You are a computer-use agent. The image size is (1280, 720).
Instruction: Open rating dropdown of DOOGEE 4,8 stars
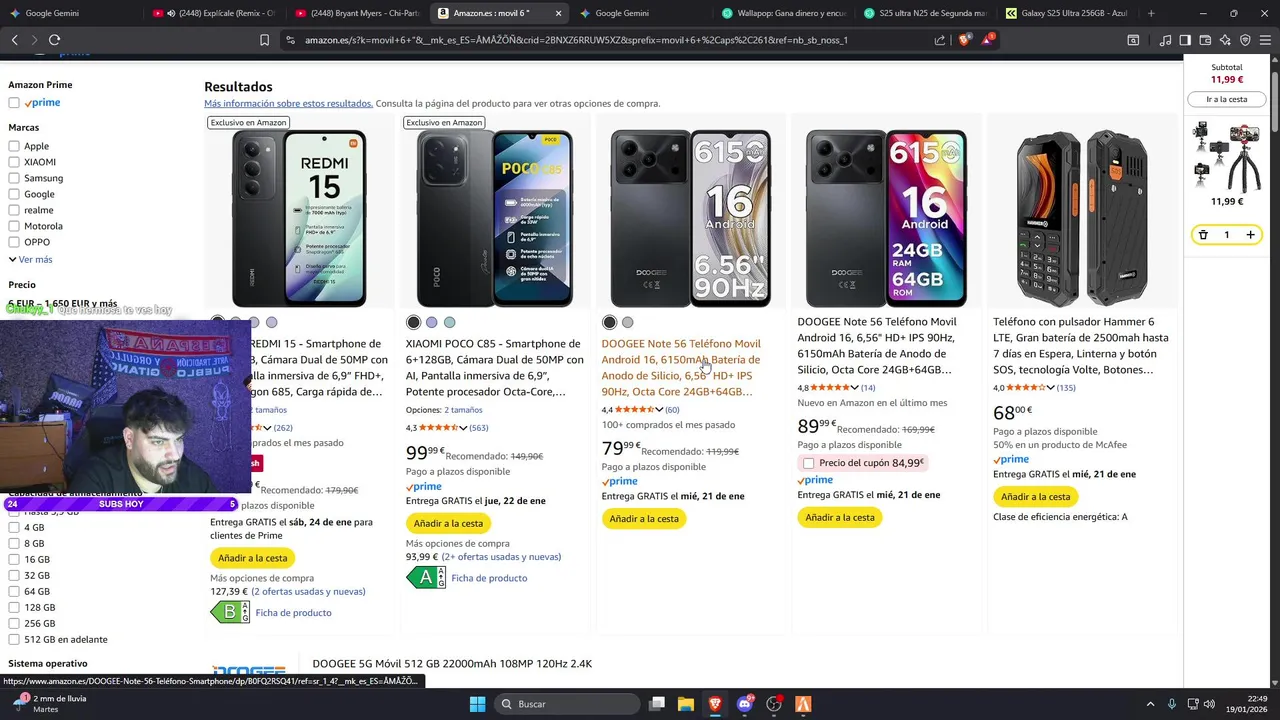point(854,388)
